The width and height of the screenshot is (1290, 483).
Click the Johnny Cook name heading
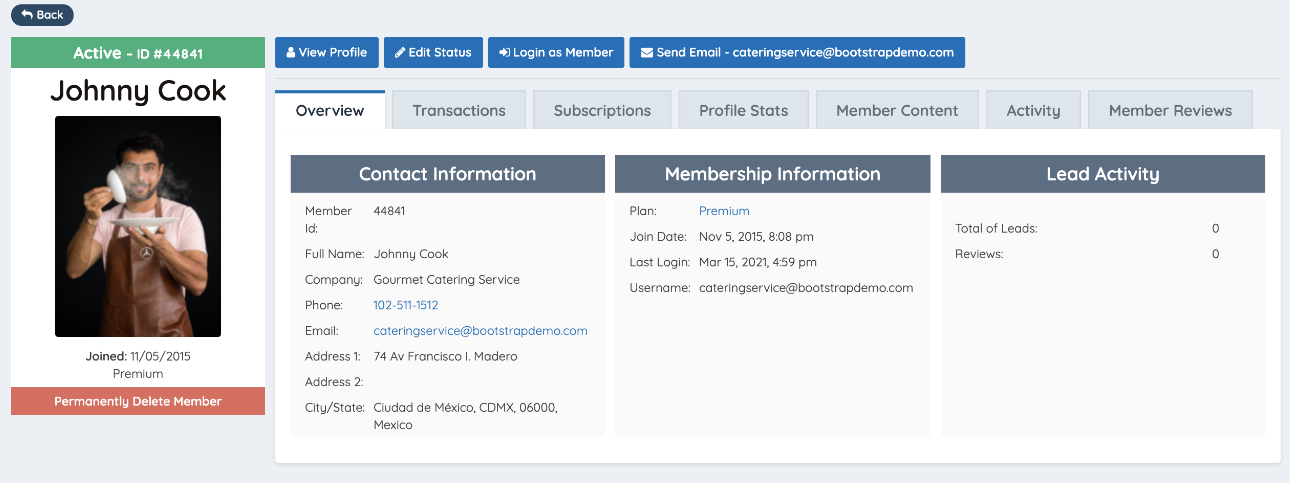(x=138, y=91)
